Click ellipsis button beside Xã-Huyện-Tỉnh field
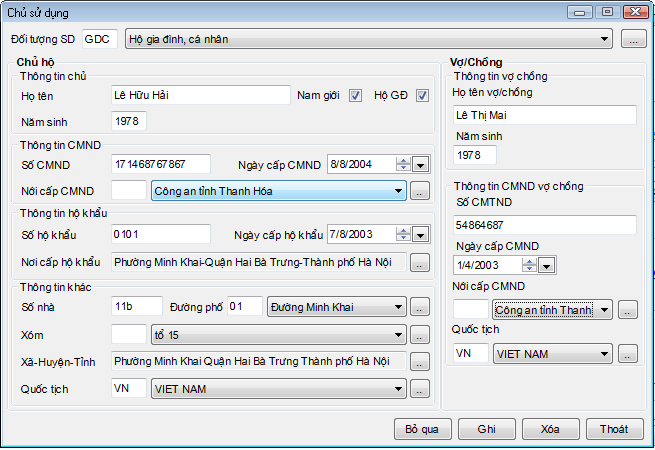 420,361
